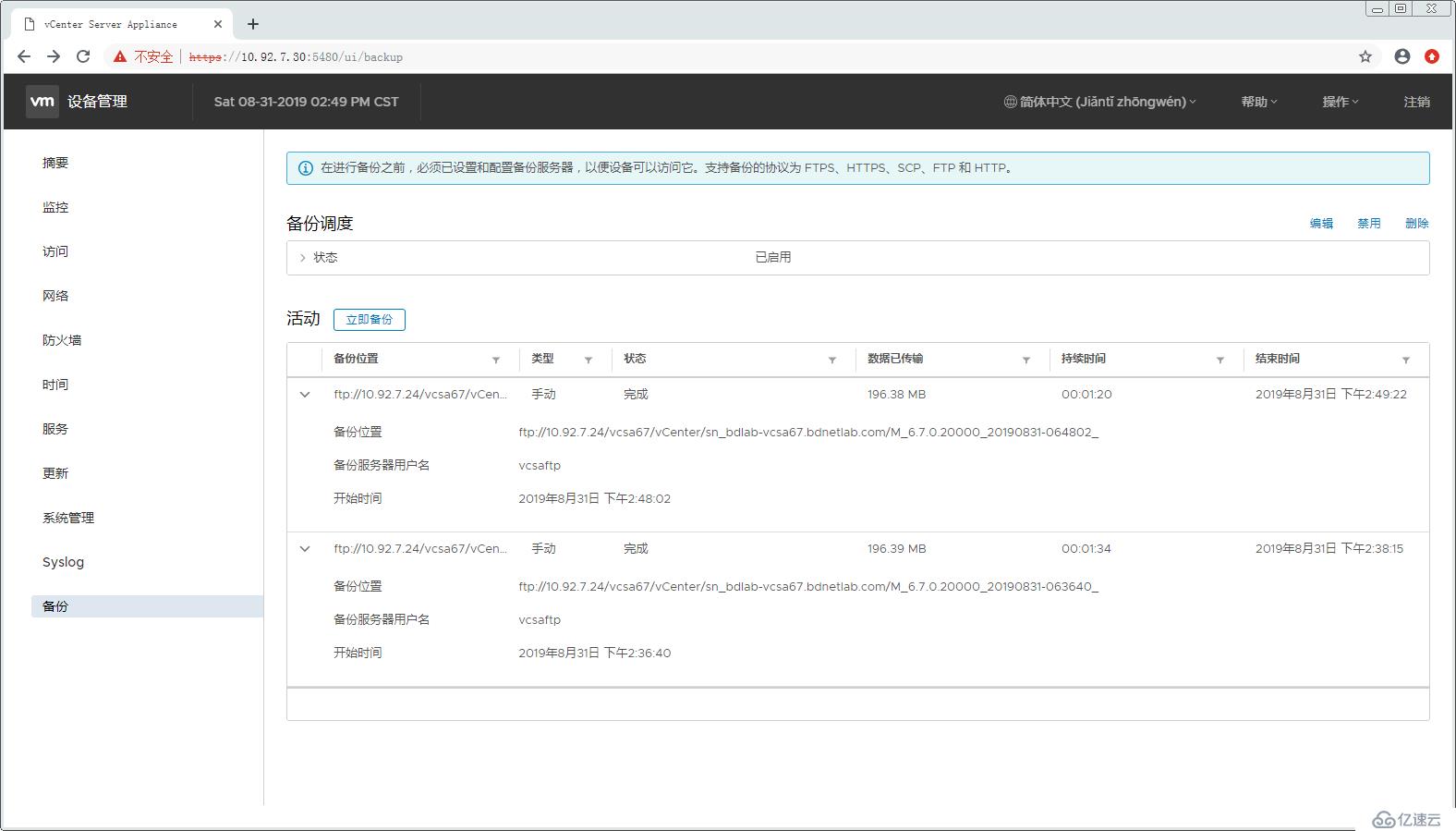Click start time 下午2:36:40
1456x831 pixels.
pyautogui.click(x=595, y=654)
